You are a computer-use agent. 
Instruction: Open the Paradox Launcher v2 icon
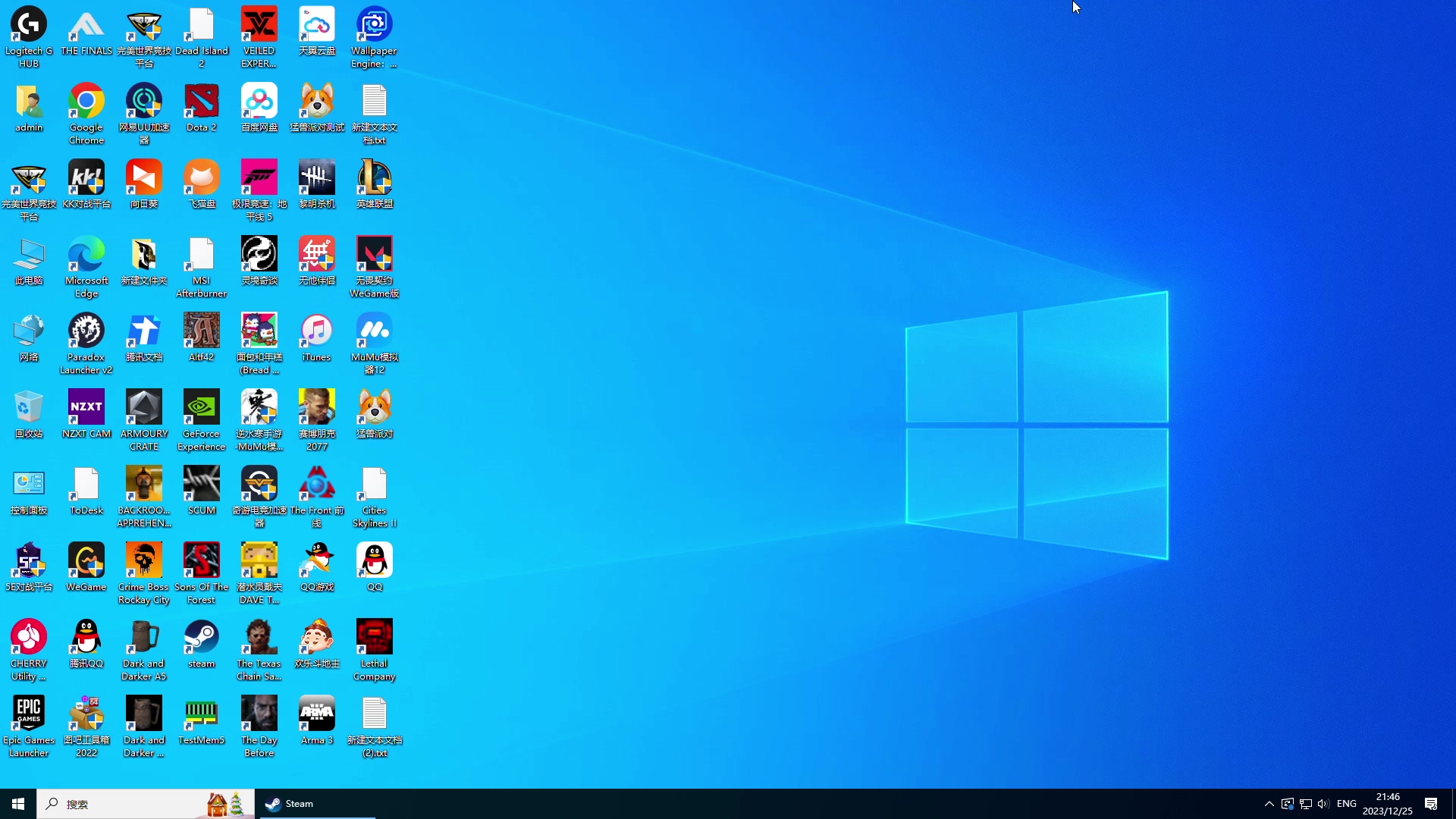86,343
